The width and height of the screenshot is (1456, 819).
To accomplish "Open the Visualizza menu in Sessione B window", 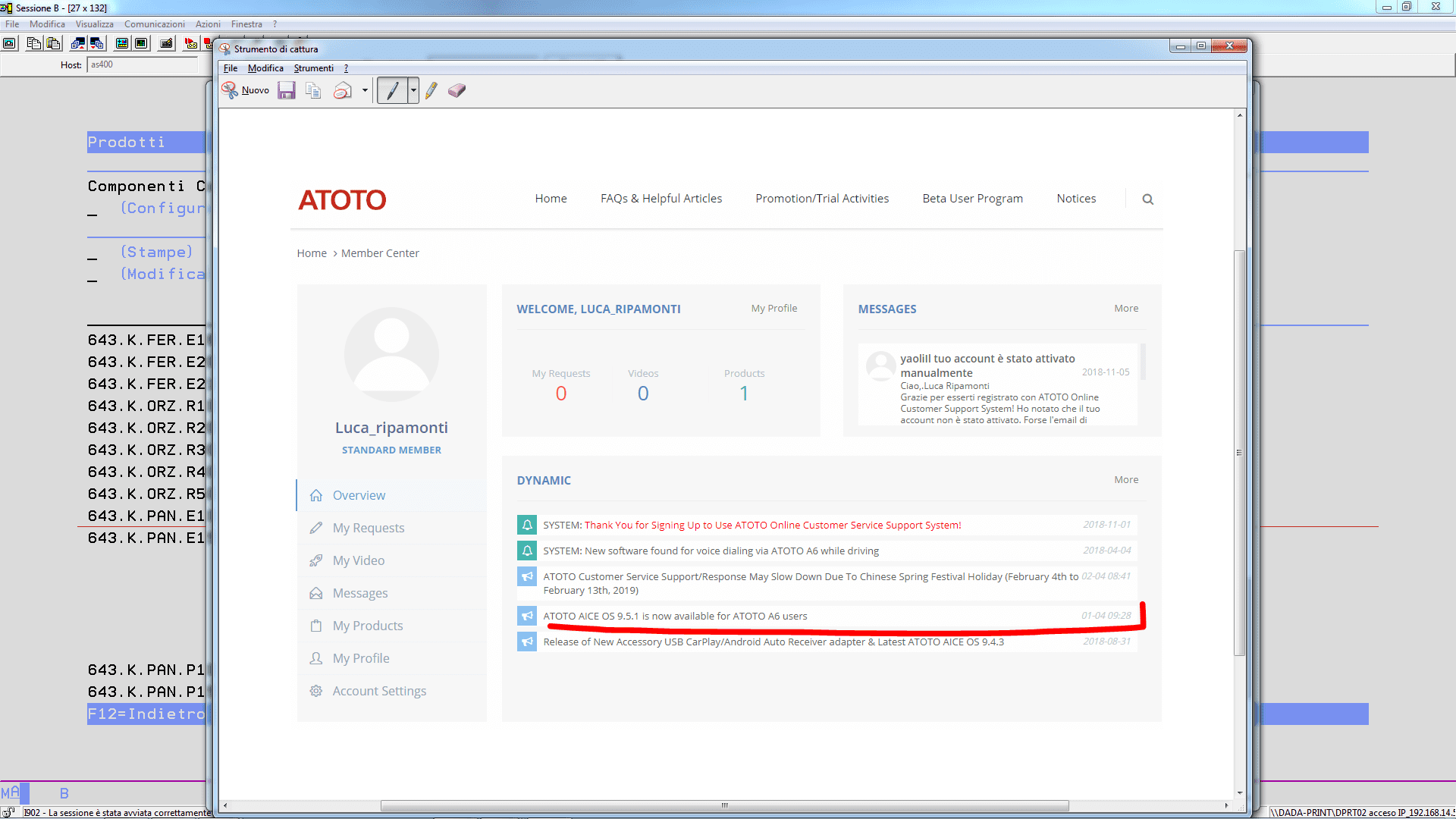I will click(x=95, y=24).
